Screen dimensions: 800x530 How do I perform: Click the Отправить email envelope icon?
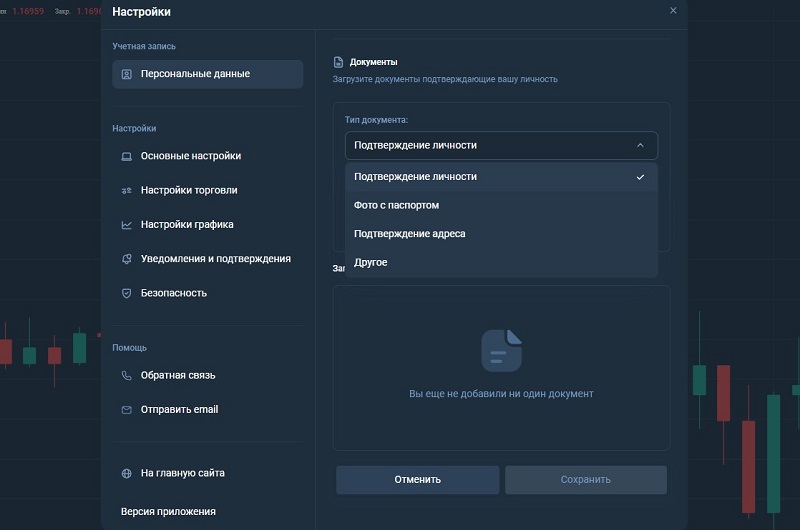click(127, 410)
